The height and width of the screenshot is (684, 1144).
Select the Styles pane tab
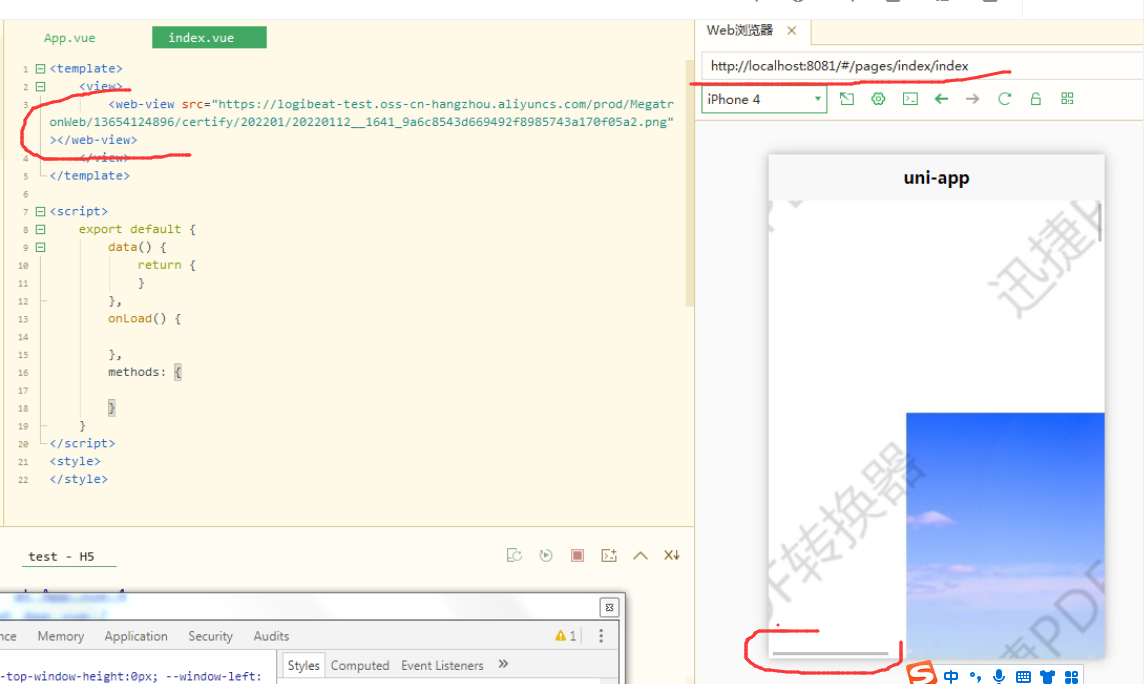(x=304, y=666)
